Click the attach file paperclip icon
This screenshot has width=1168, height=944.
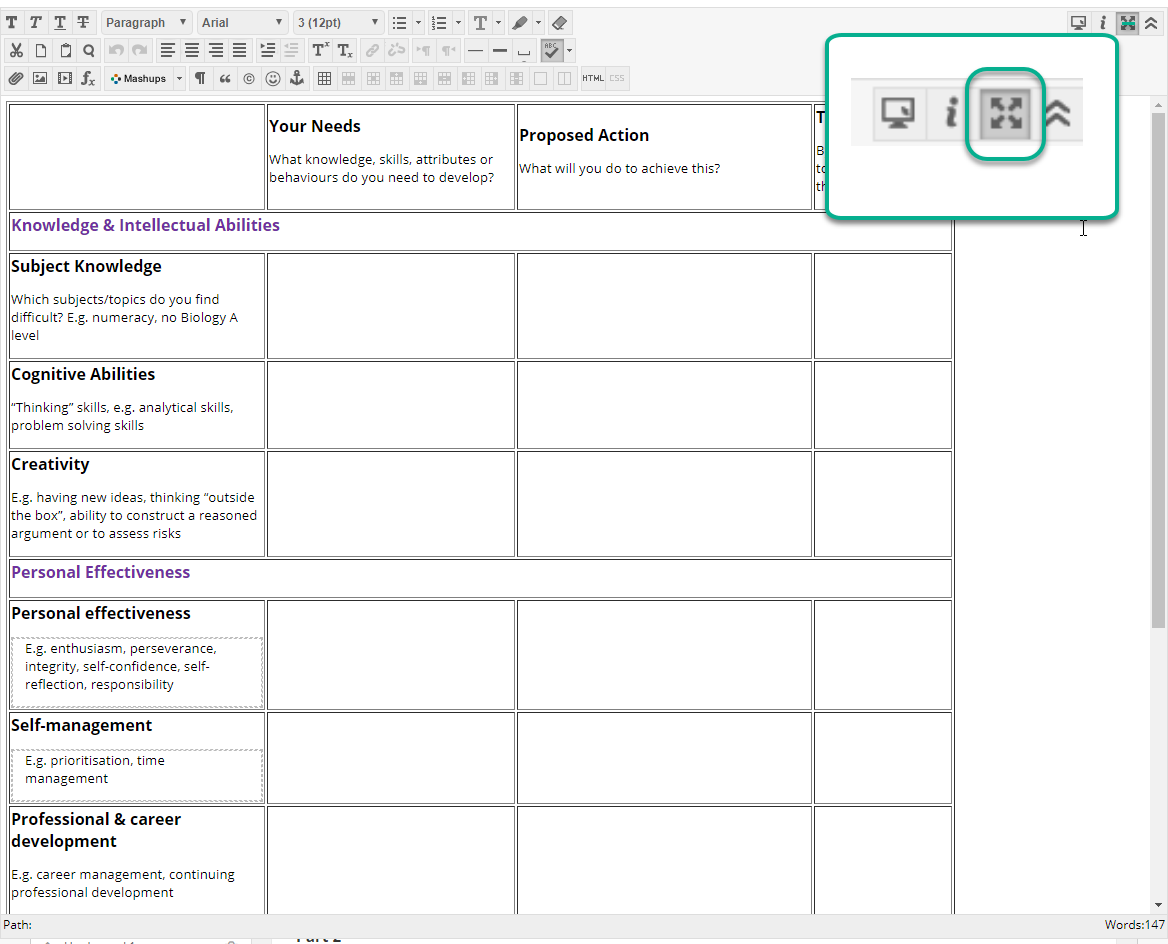click(15, 78)
